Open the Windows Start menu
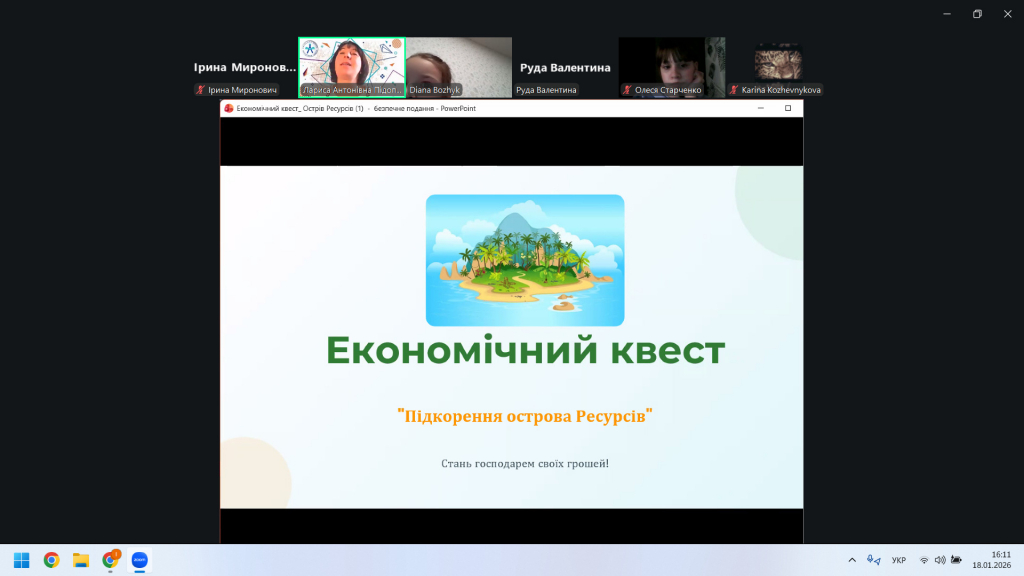1024x576 pixels. [x=21, y=560]
